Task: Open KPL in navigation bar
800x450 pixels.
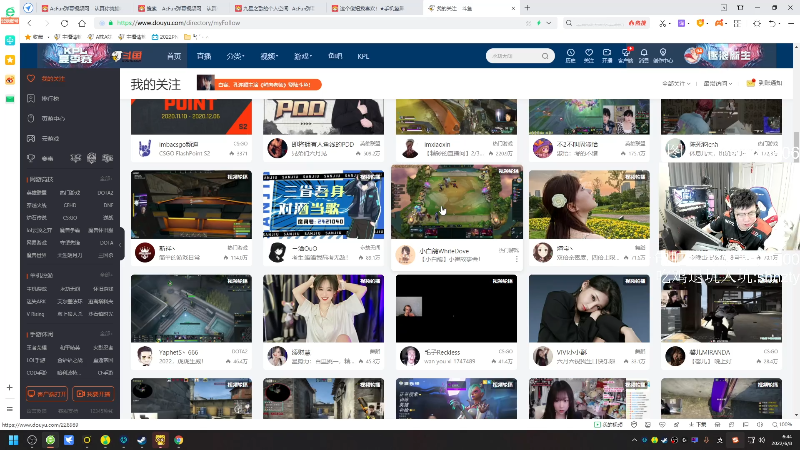Action: (x=363, y=56)
